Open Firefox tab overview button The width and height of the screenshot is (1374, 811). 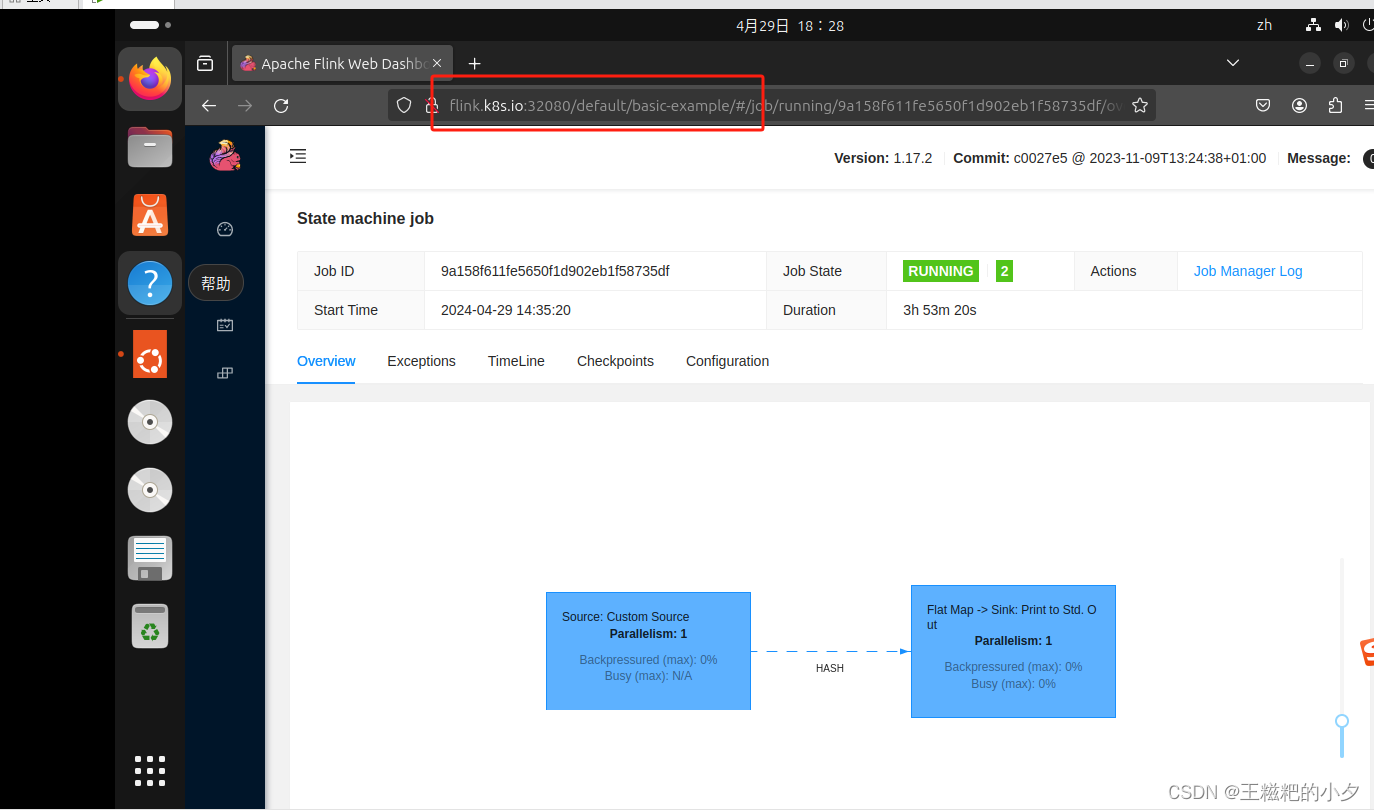click(205, 63)
